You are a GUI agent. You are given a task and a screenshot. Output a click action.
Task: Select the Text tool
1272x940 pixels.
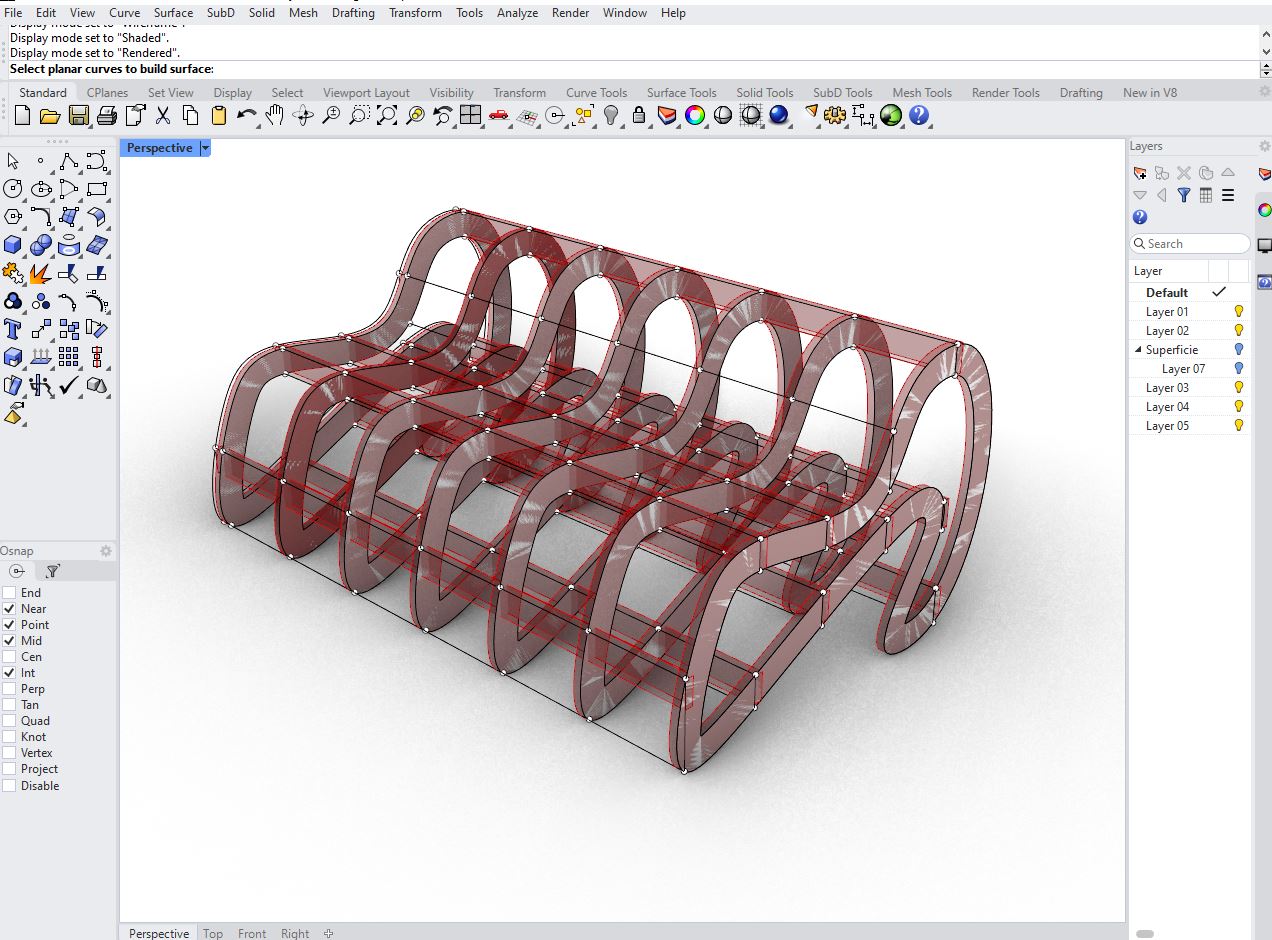tap(13, 328)
